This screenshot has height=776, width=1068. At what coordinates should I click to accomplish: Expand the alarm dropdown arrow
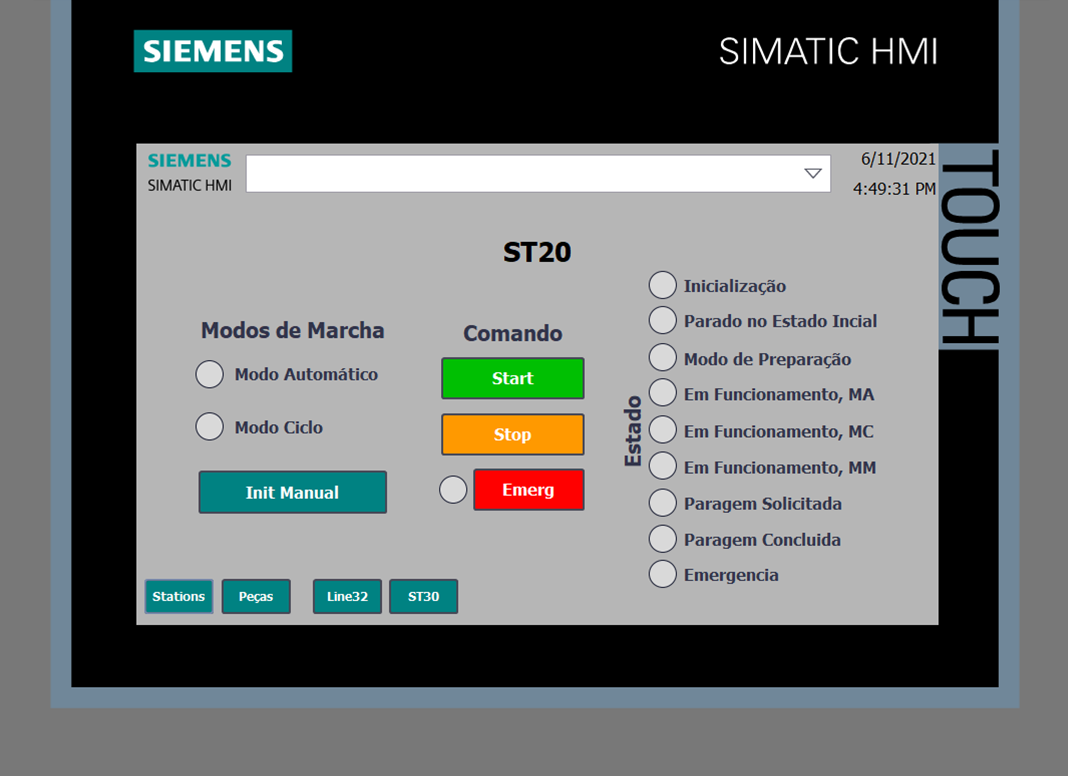coord(813,173)
